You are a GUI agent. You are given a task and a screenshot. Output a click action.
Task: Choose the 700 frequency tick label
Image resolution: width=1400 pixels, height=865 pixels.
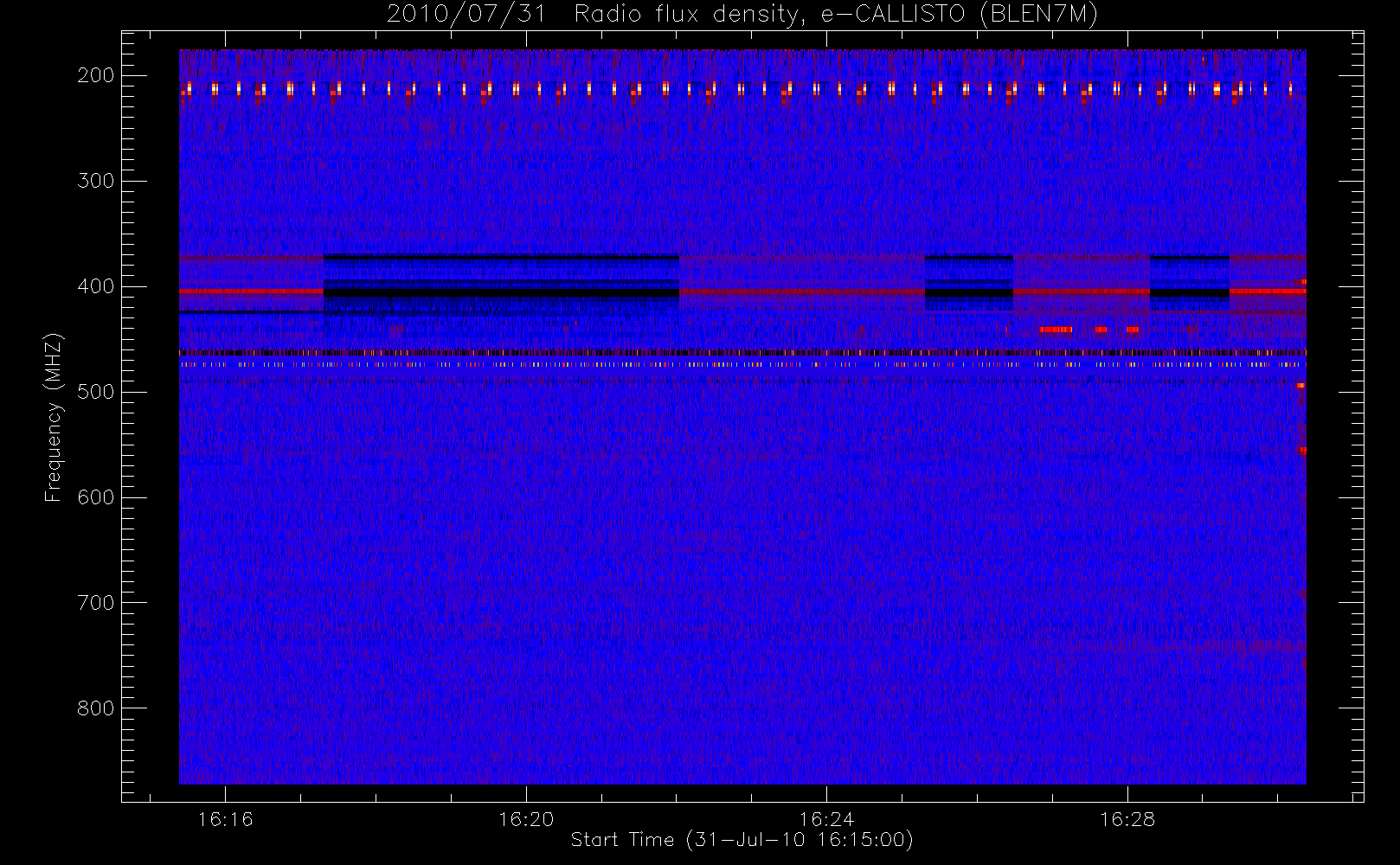click(96, 603)
